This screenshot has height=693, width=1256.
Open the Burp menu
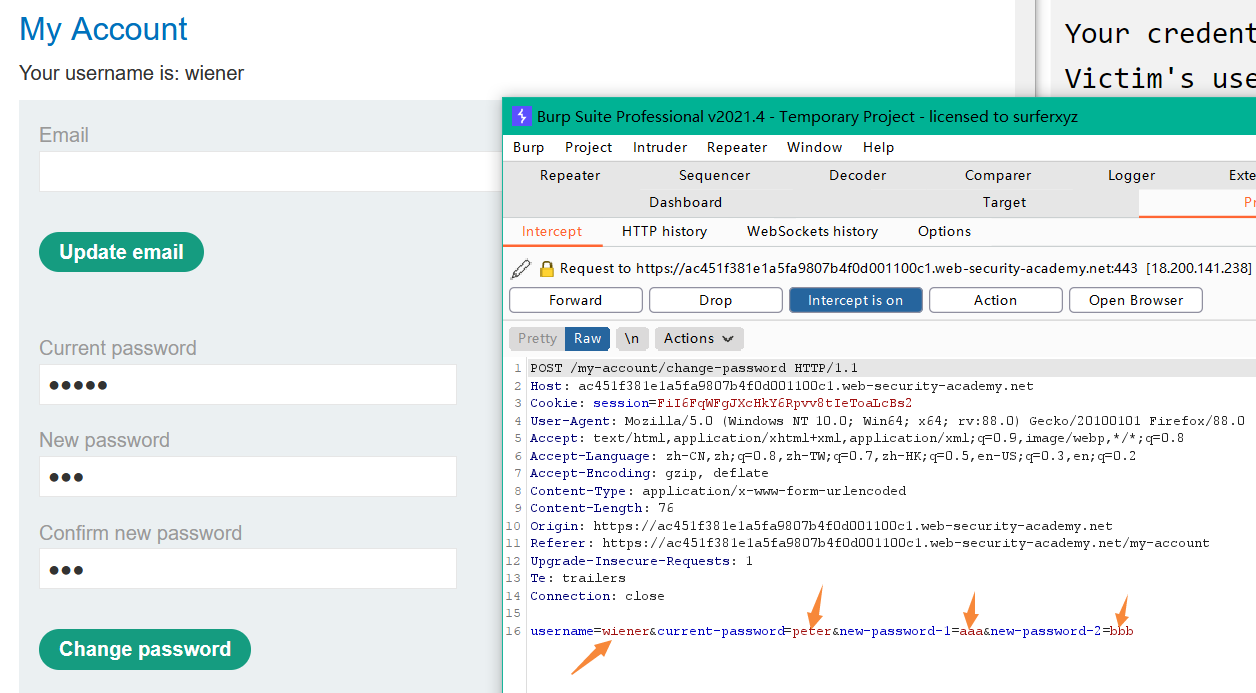[x=528, y=147]
